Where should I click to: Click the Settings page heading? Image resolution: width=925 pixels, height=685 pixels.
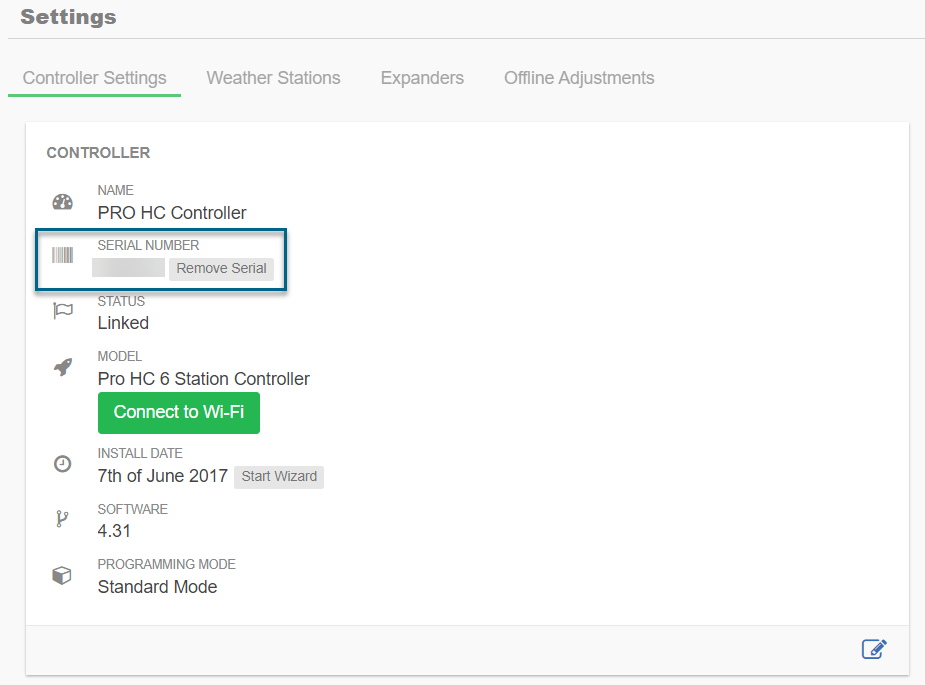(68, 17)
